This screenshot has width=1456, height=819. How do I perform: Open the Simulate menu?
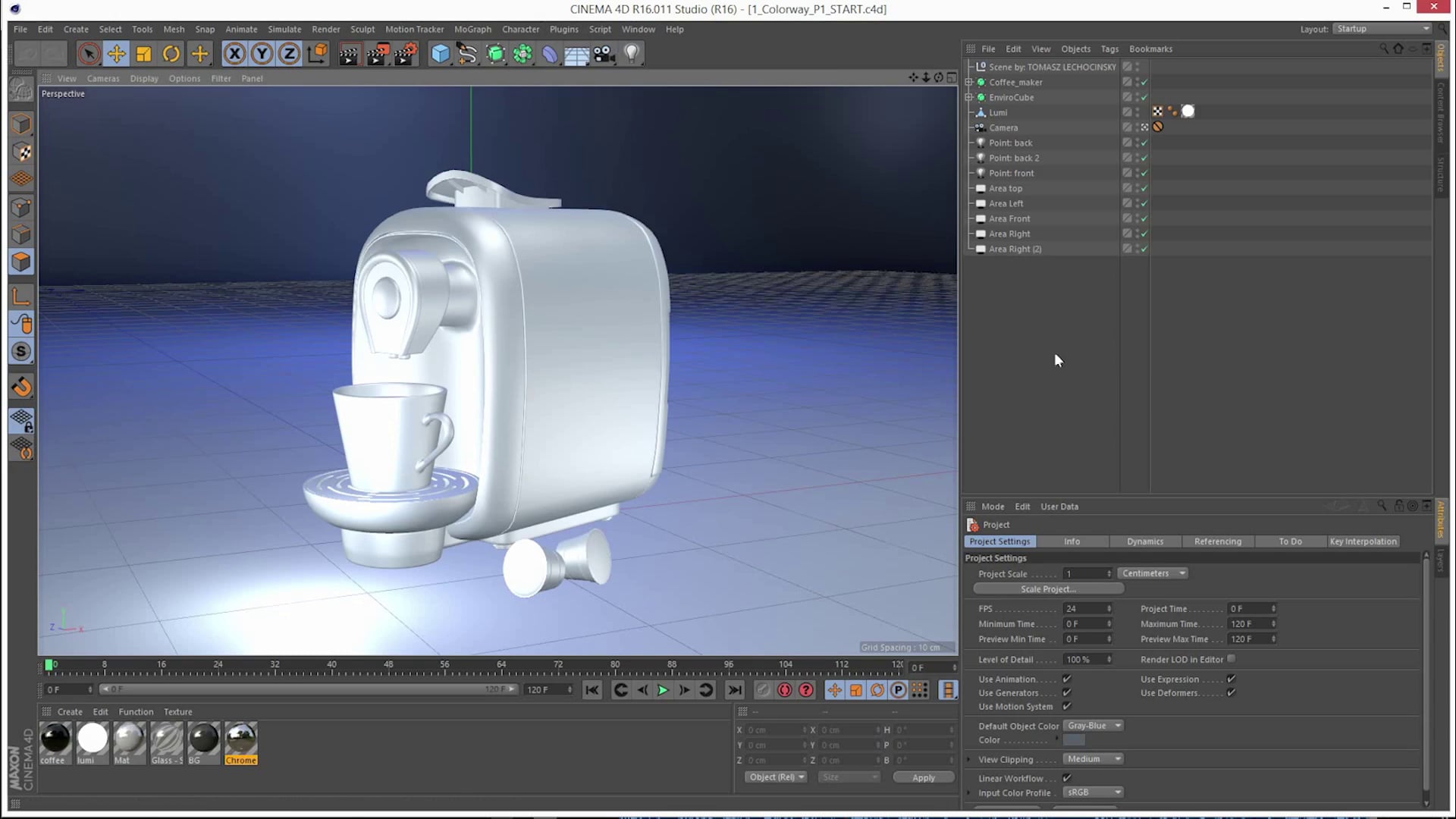click(284, 29)
